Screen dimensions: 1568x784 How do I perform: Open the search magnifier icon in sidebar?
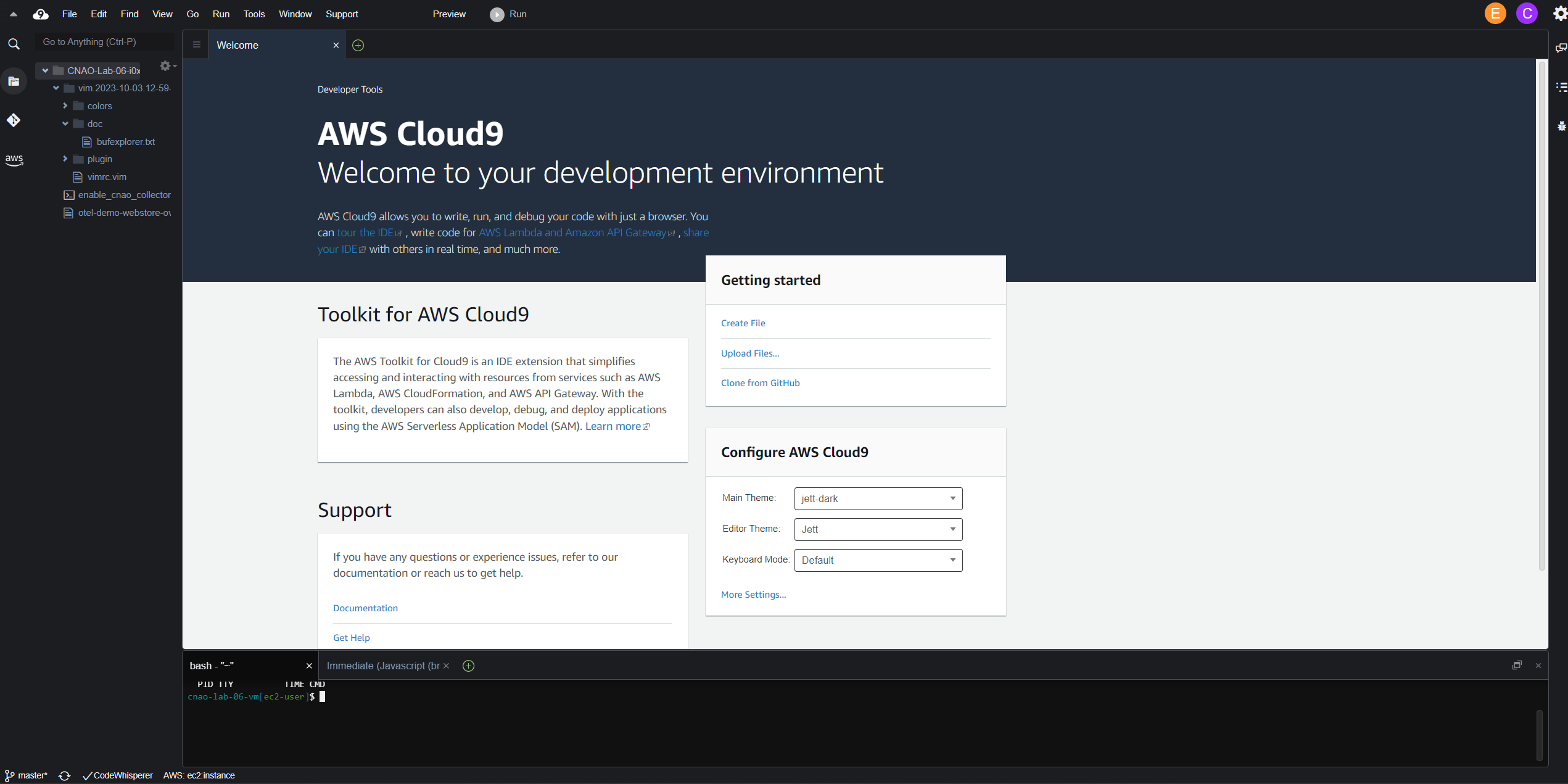pyautogui.click(x=14, y=44)
